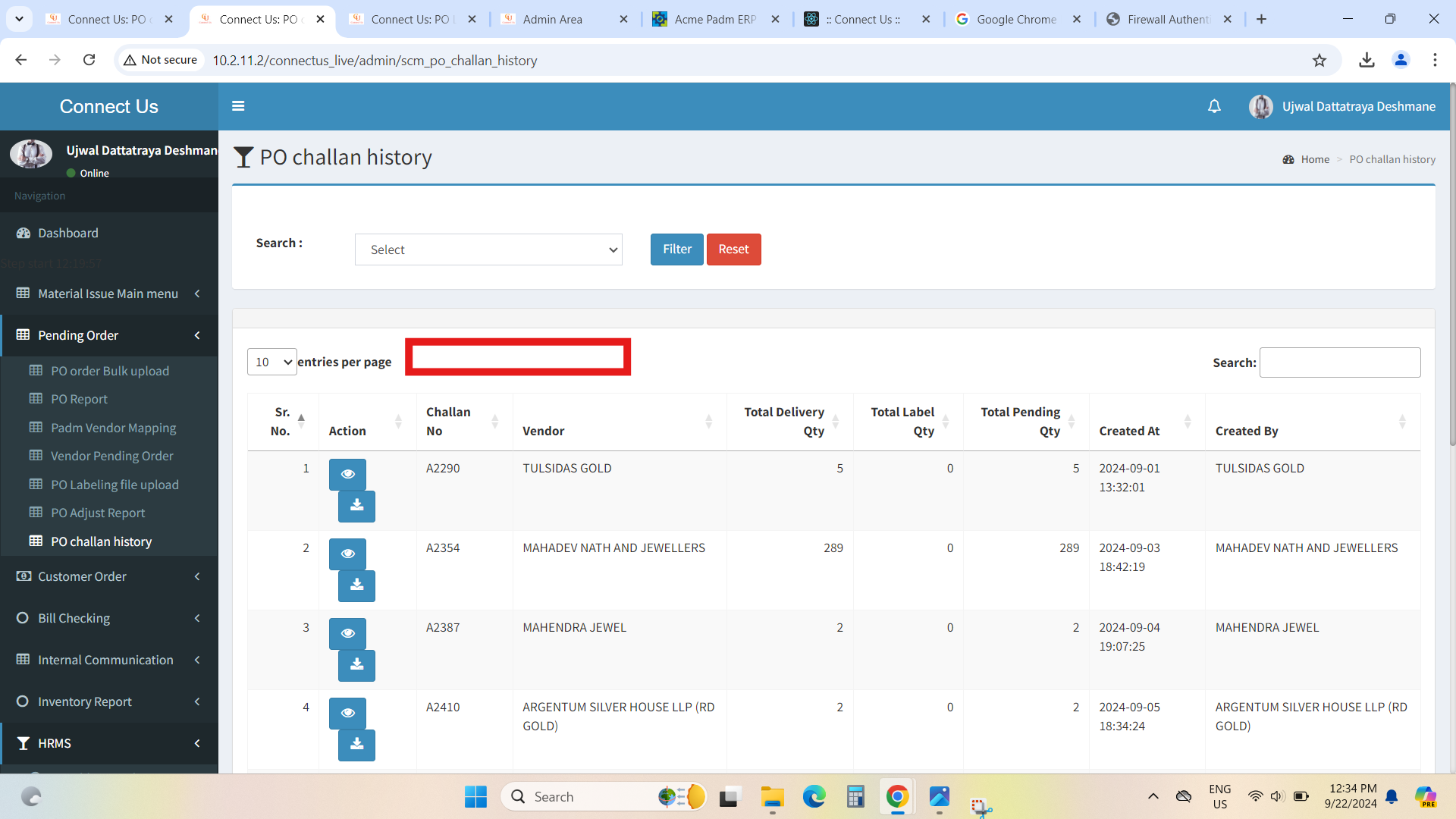1456x819 pixels.
Task: Click Connect Us logo link
Action: (x=108, y=106)
